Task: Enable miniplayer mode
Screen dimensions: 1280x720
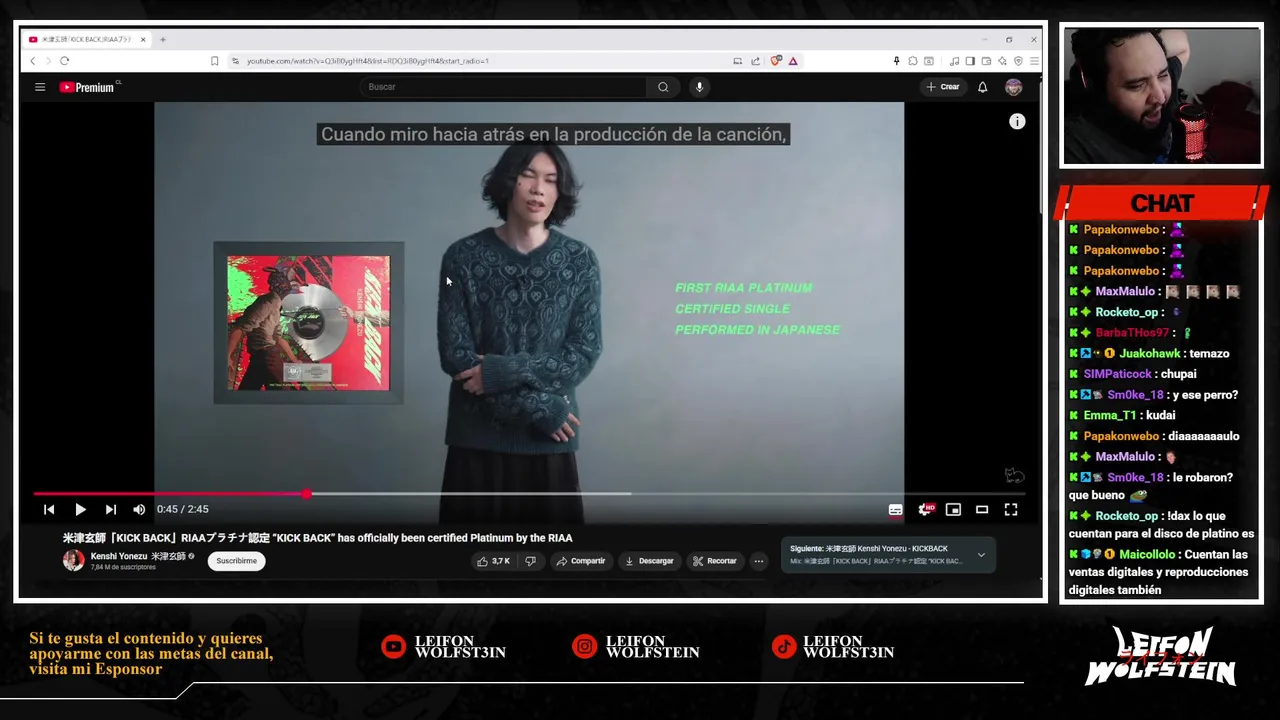Action: pos(953,510)
